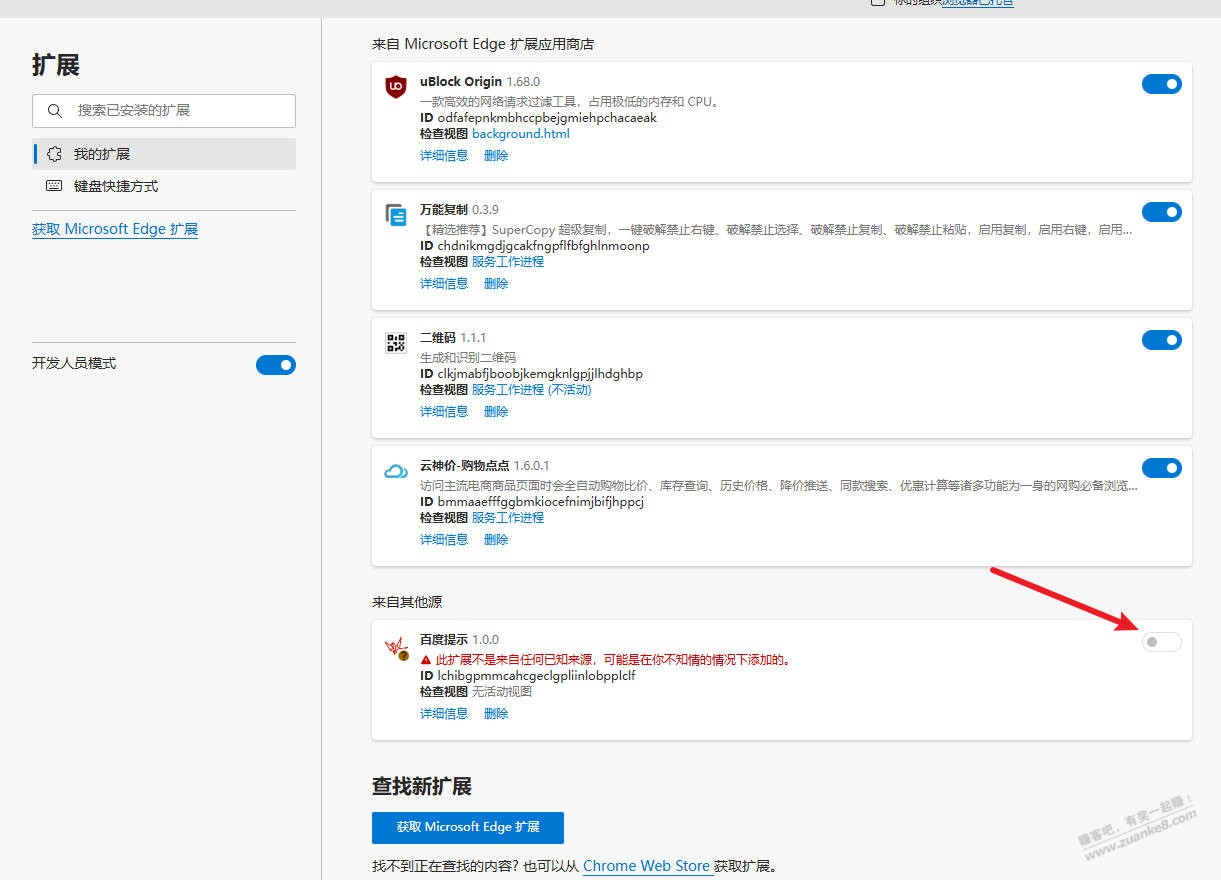
Task: Toggle 开发人员模式 developer mode off
Action: [275, 365]
